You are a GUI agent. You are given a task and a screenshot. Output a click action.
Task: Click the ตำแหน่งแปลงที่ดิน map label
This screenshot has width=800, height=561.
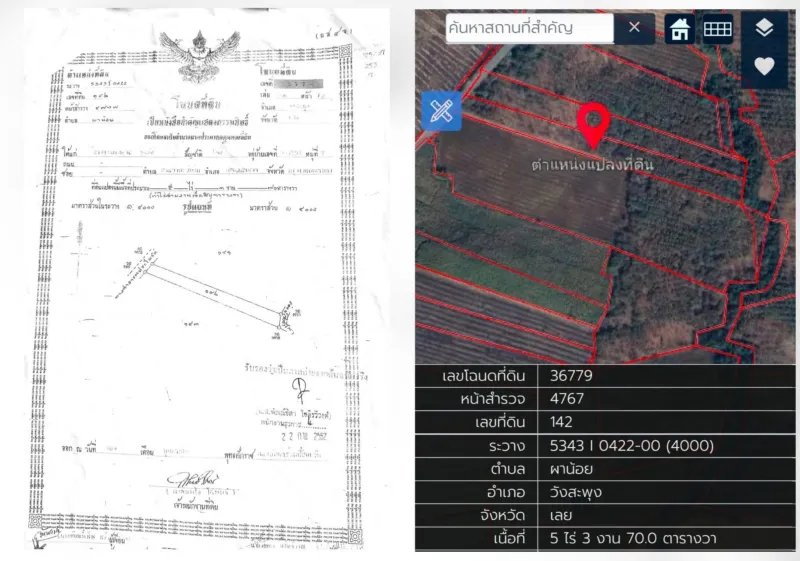(x=592, y=164)
